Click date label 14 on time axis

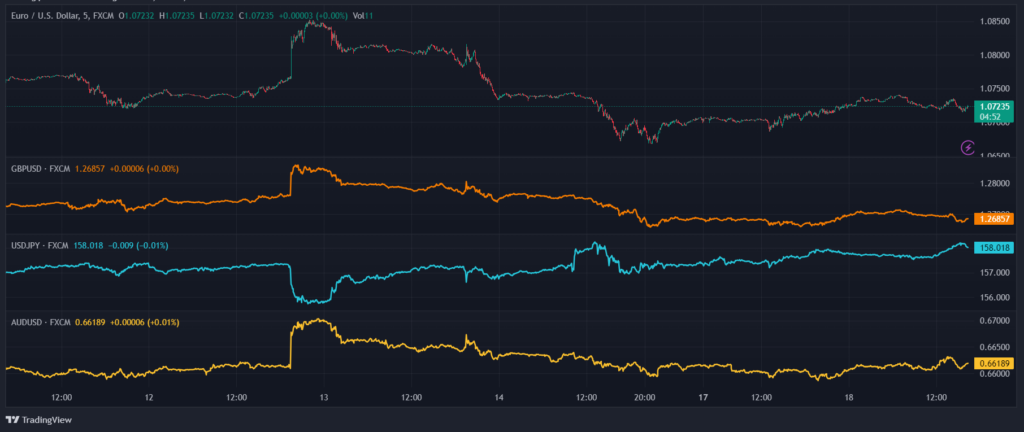499,397
